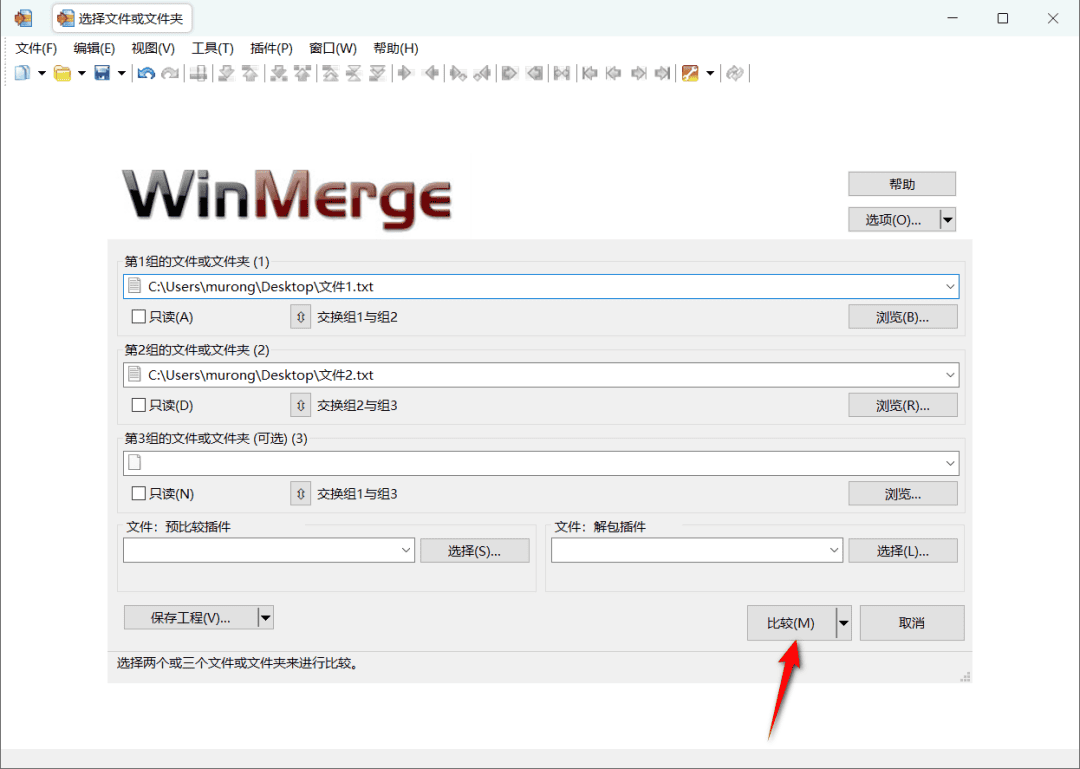Click the Previous Difference toolbar icon
This screenshot has height=769, width=1080.
(249, 72)
